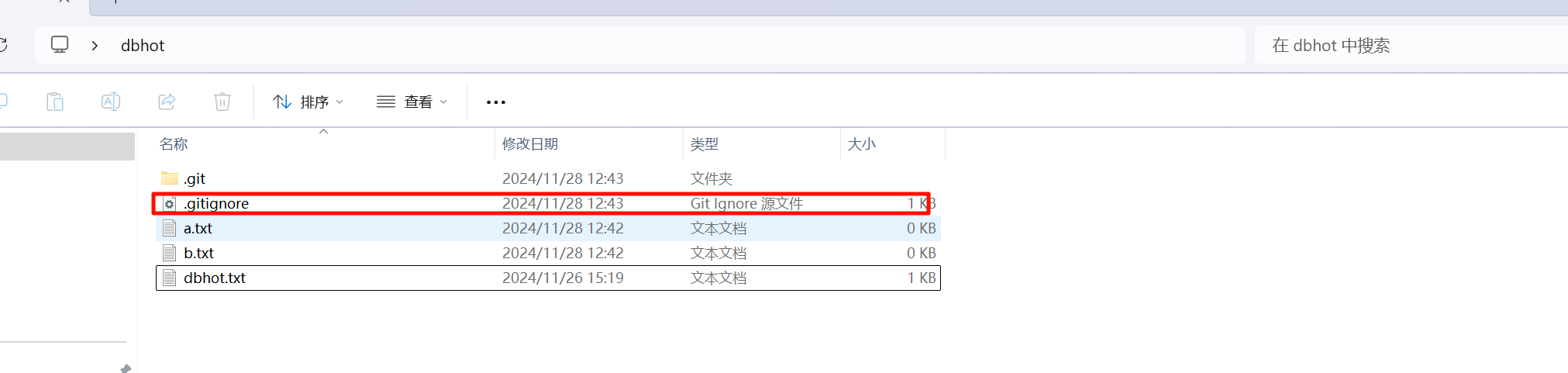The height and width of the screenshot is (373, 1568).
Task: Click the .gitignore file gear icon
Action: (169, 203)
